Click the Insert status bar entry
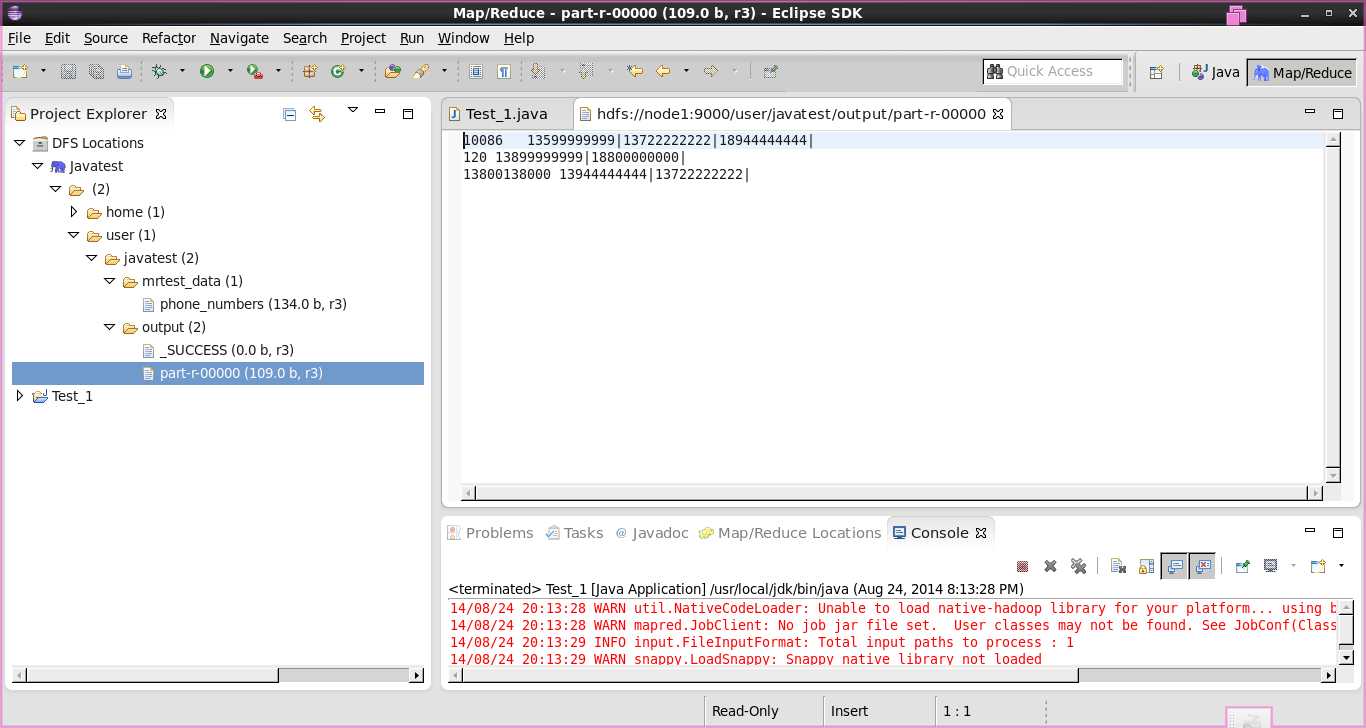 (850, 711)
